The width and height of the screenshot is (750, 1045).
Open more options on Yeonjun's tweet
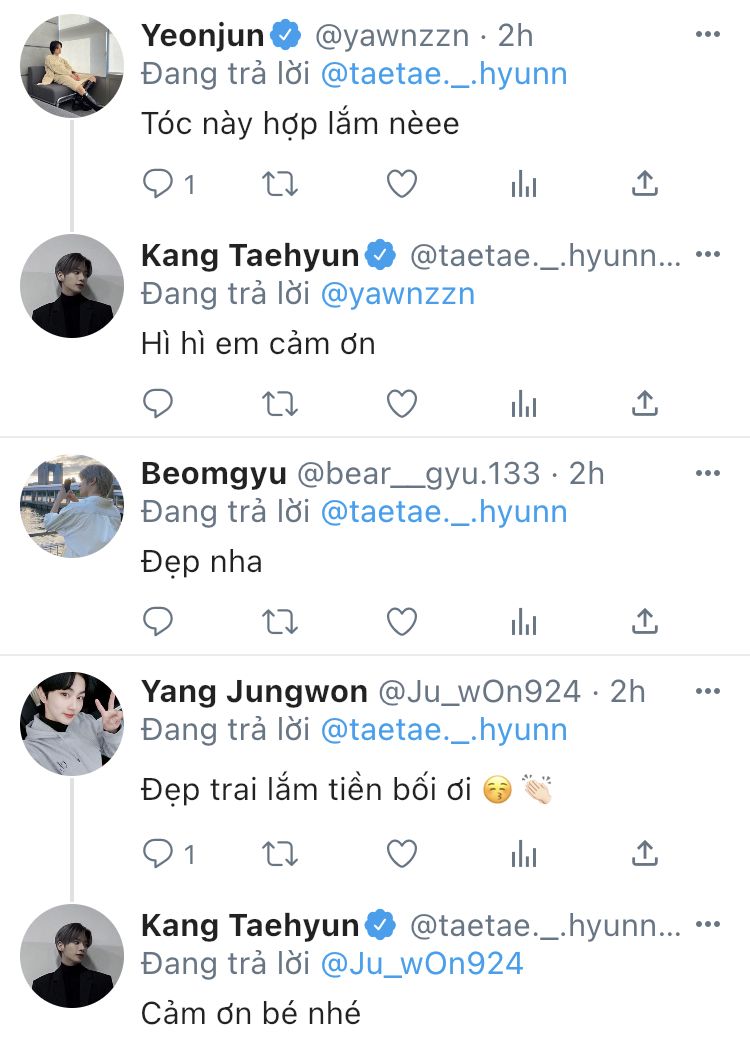707,36
